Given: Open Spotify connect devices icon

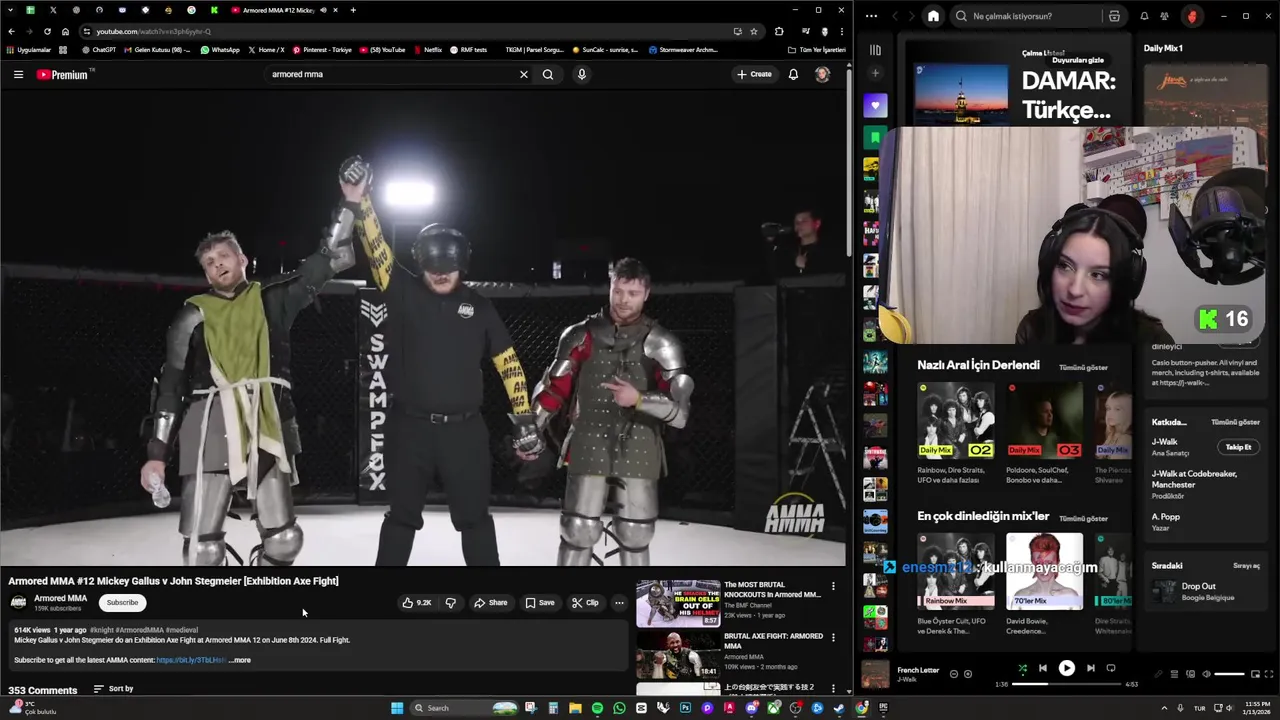Looking at the screenshot, I should point(1190,674).
